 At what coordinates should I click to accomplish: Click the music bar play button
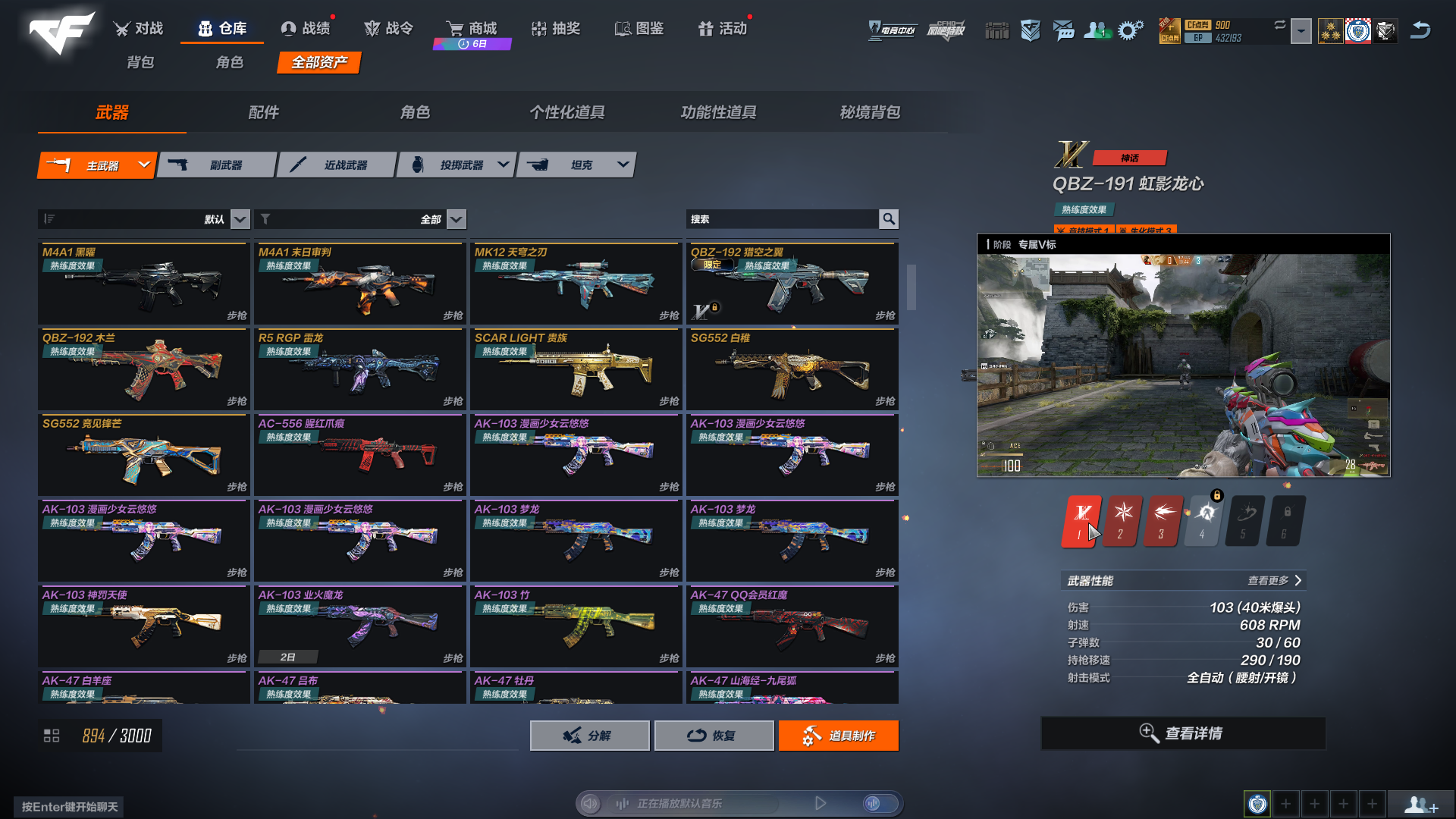(821, 803)
